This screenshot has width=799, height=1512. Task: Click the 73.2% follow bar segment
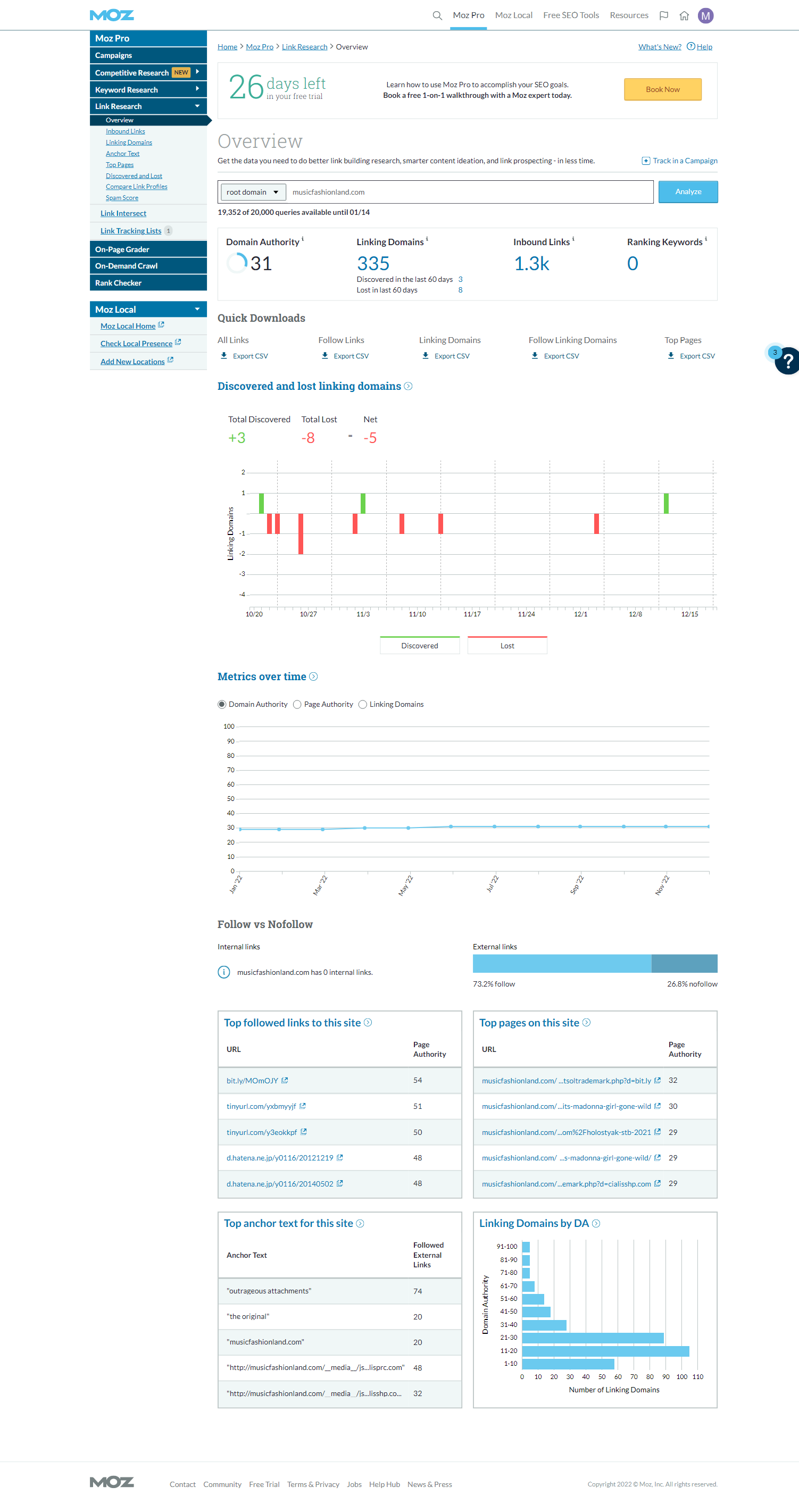point(562,963)
